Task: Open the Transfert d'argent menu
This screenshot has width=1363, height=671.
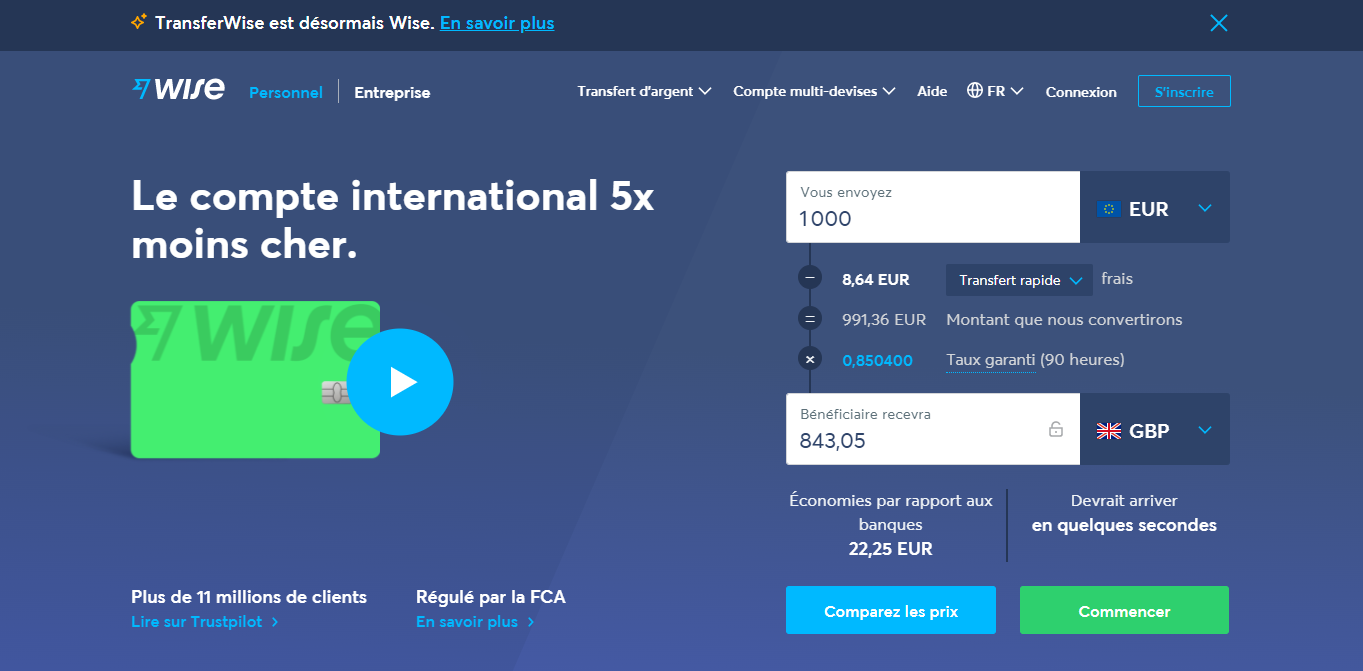Action: tap(644, 91)
